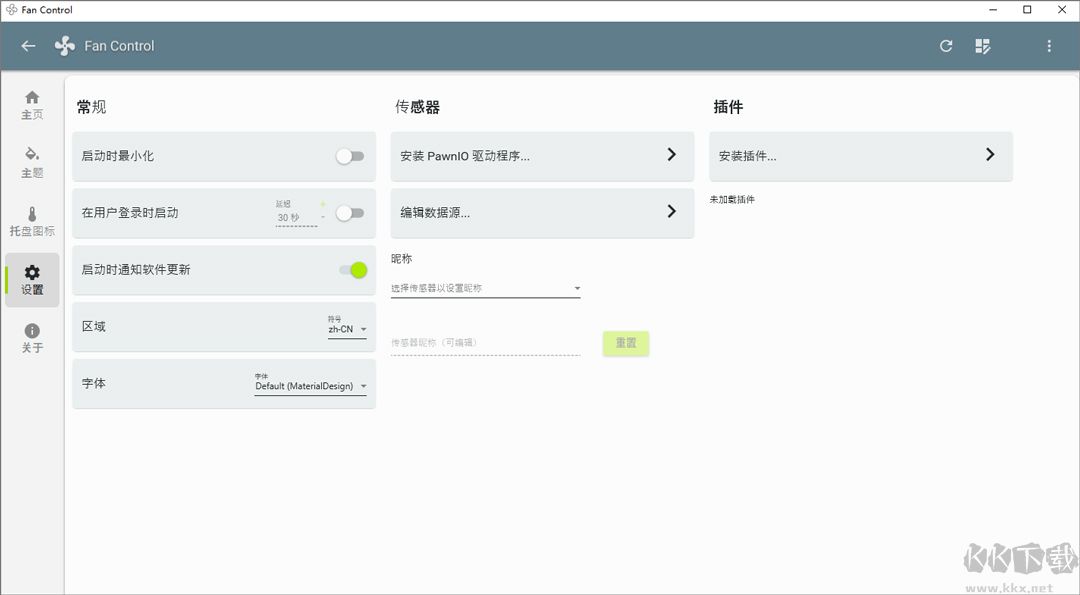This screenshot has width=1080, height=595.
Task: Click the Fan Control title bar app icon
Action: coord(12,10)
